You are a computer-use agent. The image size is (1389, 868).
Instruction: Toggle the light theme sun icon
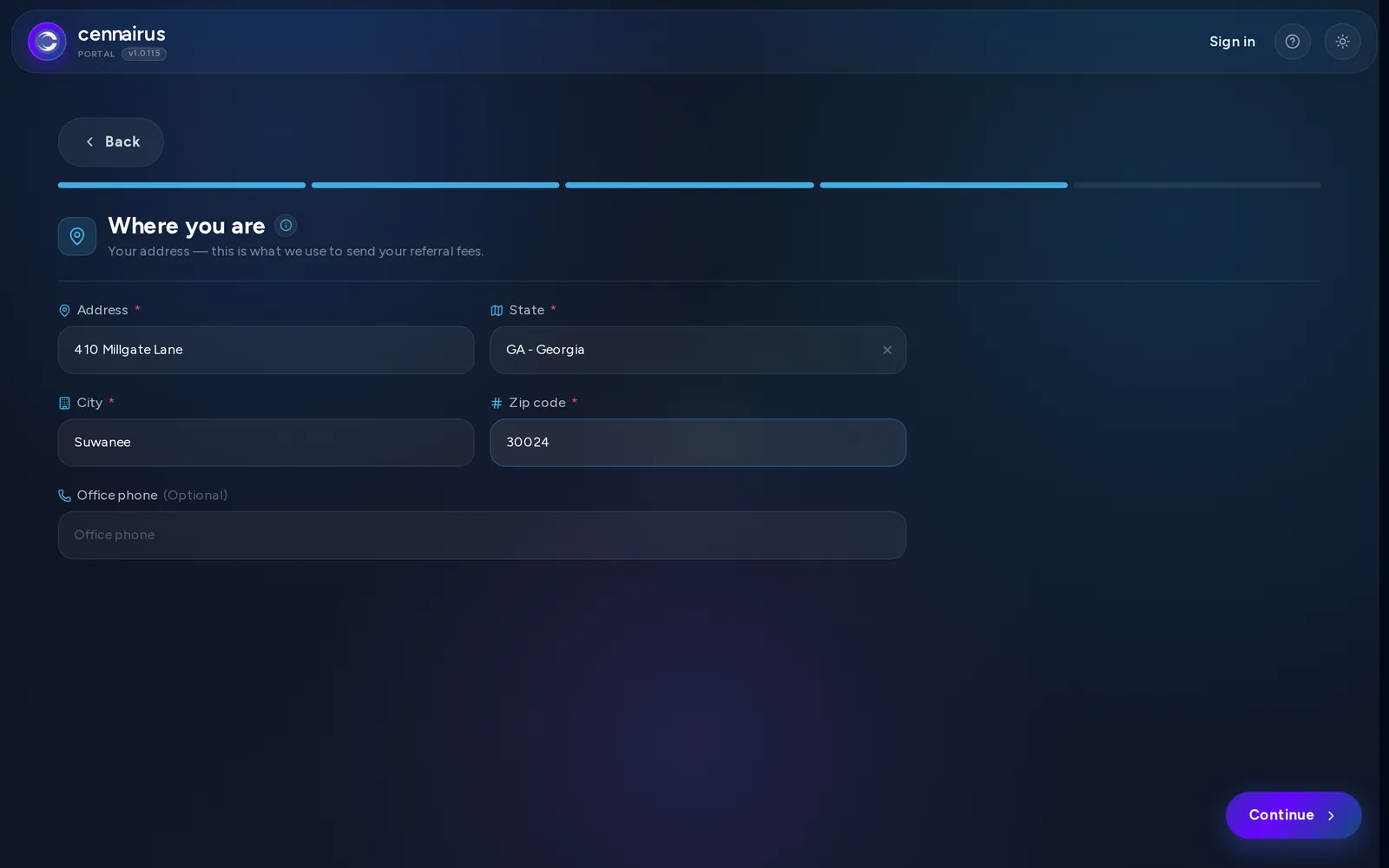[1342, 42]
